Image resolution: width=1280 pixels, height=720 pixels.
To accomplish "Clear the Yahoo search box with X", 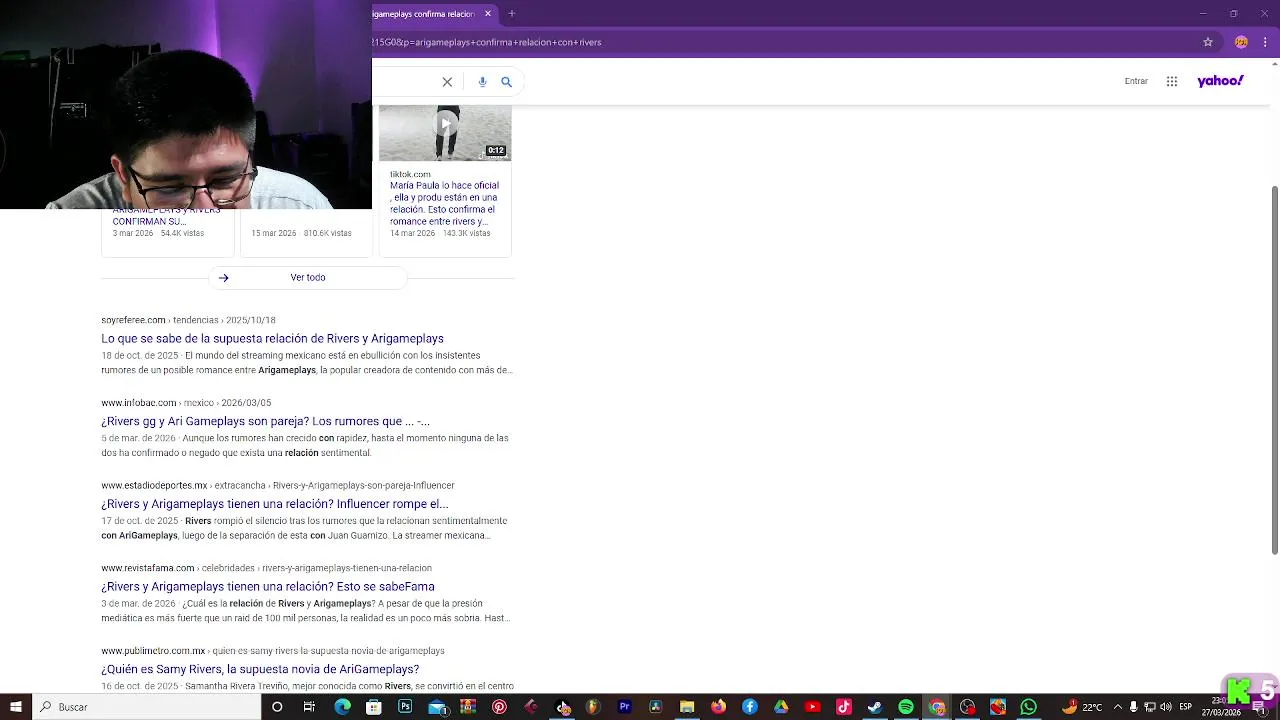I will pyautogui.click(x=447, y=82).
